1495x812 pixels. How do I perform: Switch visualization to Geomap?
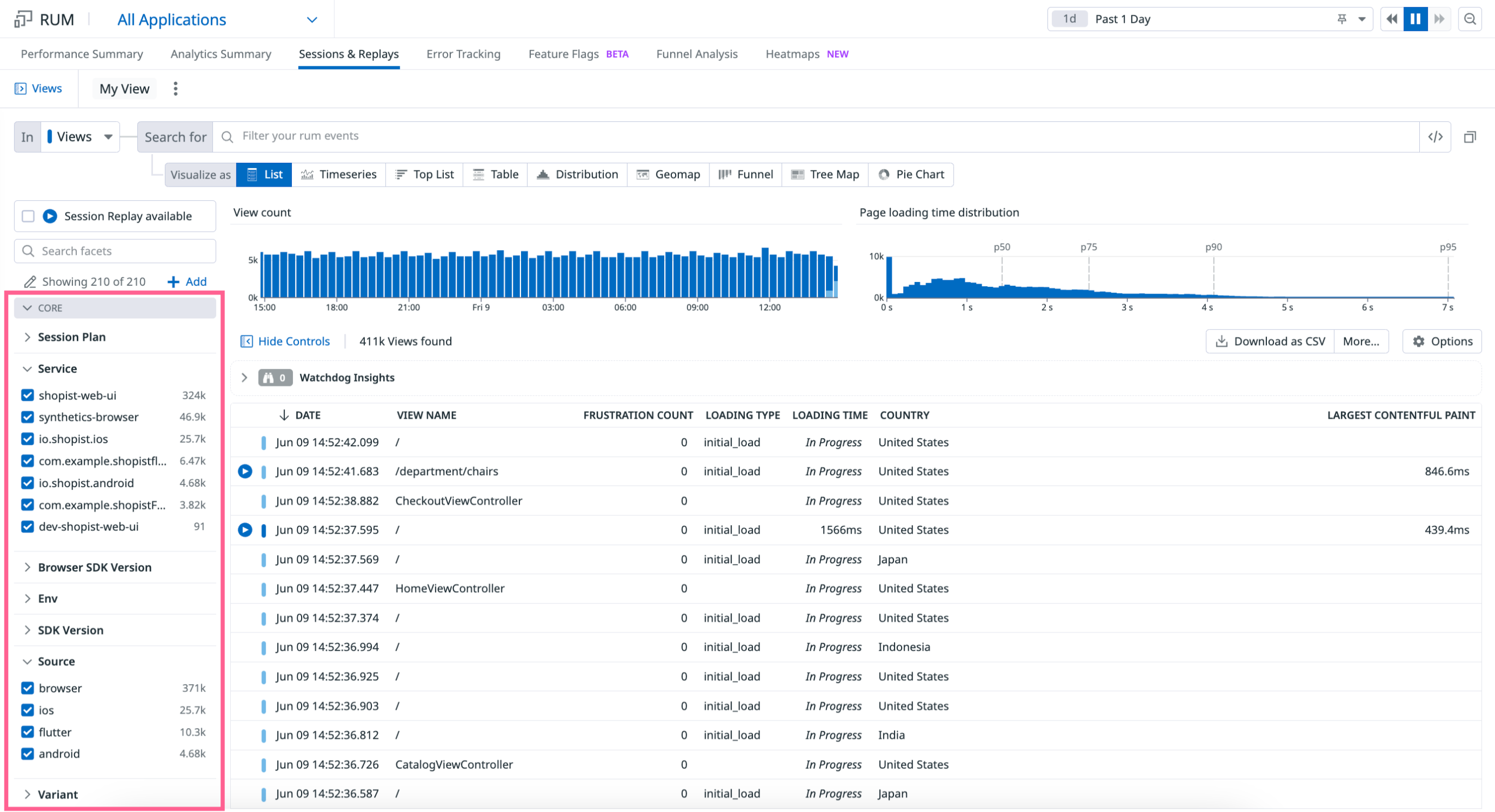point(668,175)
